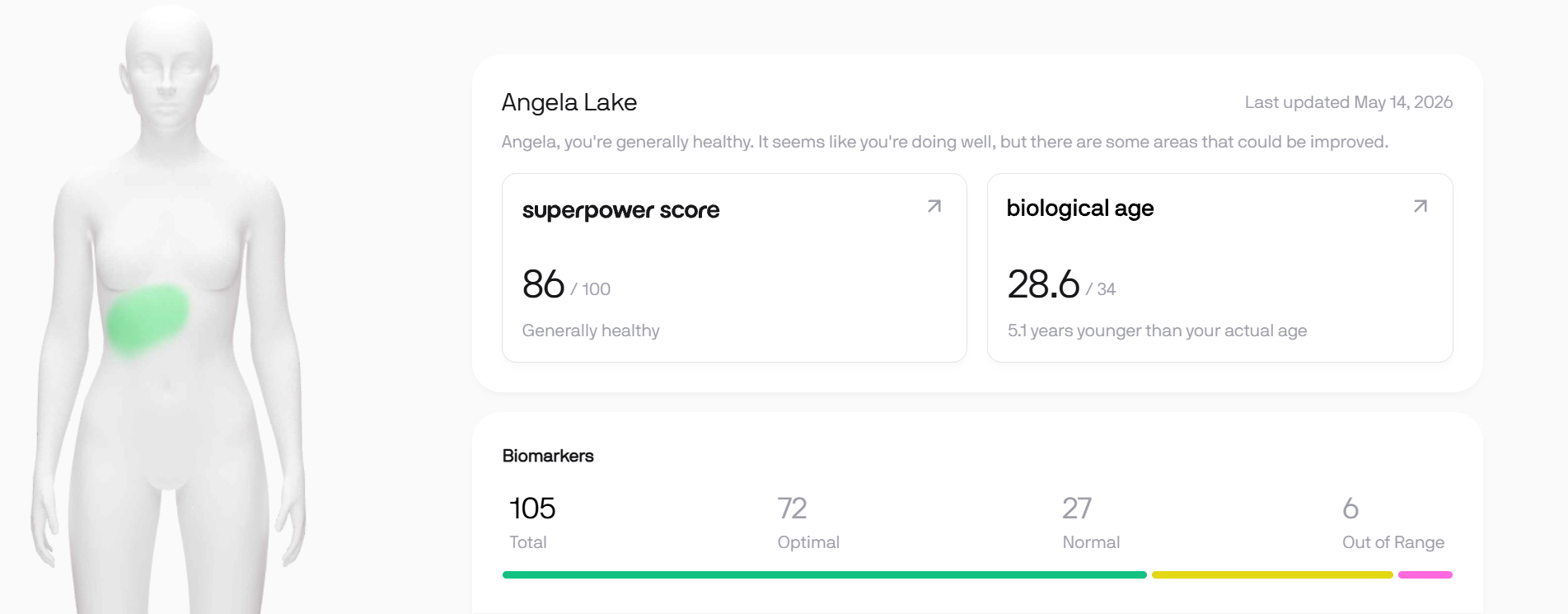This screenshot has width=1568, height=614.
Task: Select the green Optimal progress bar segment
Action: coord(824,574)
